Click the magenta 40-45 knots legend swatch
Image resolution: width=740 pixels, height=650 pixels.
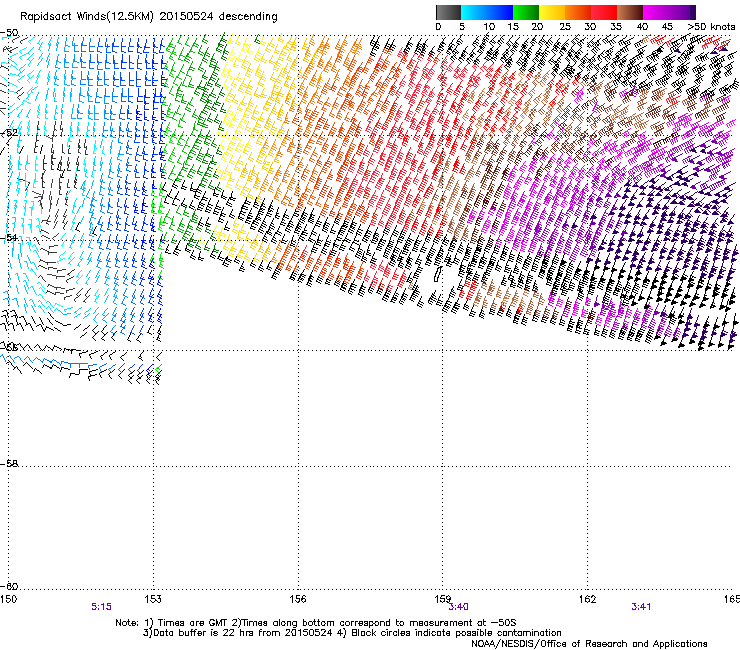point(656,12)
